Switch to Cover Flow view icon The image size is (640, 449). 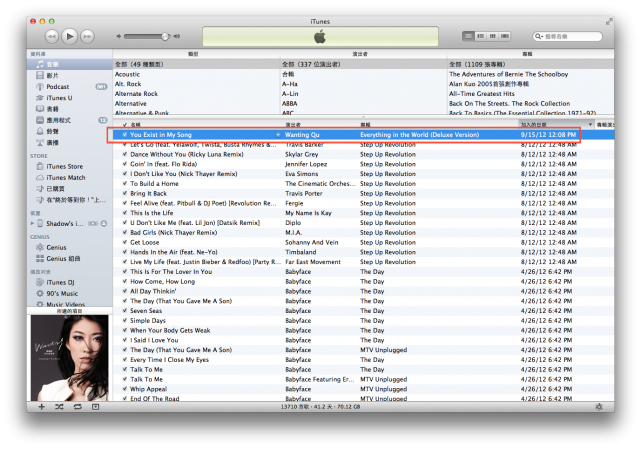point(505,36)
